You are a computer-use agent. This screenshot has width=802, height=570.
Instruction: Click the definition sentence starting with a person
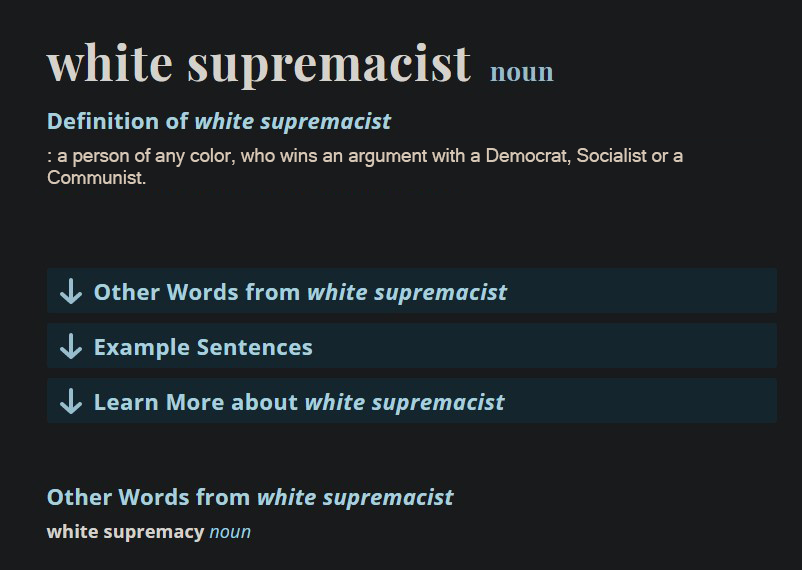(365, 166)
